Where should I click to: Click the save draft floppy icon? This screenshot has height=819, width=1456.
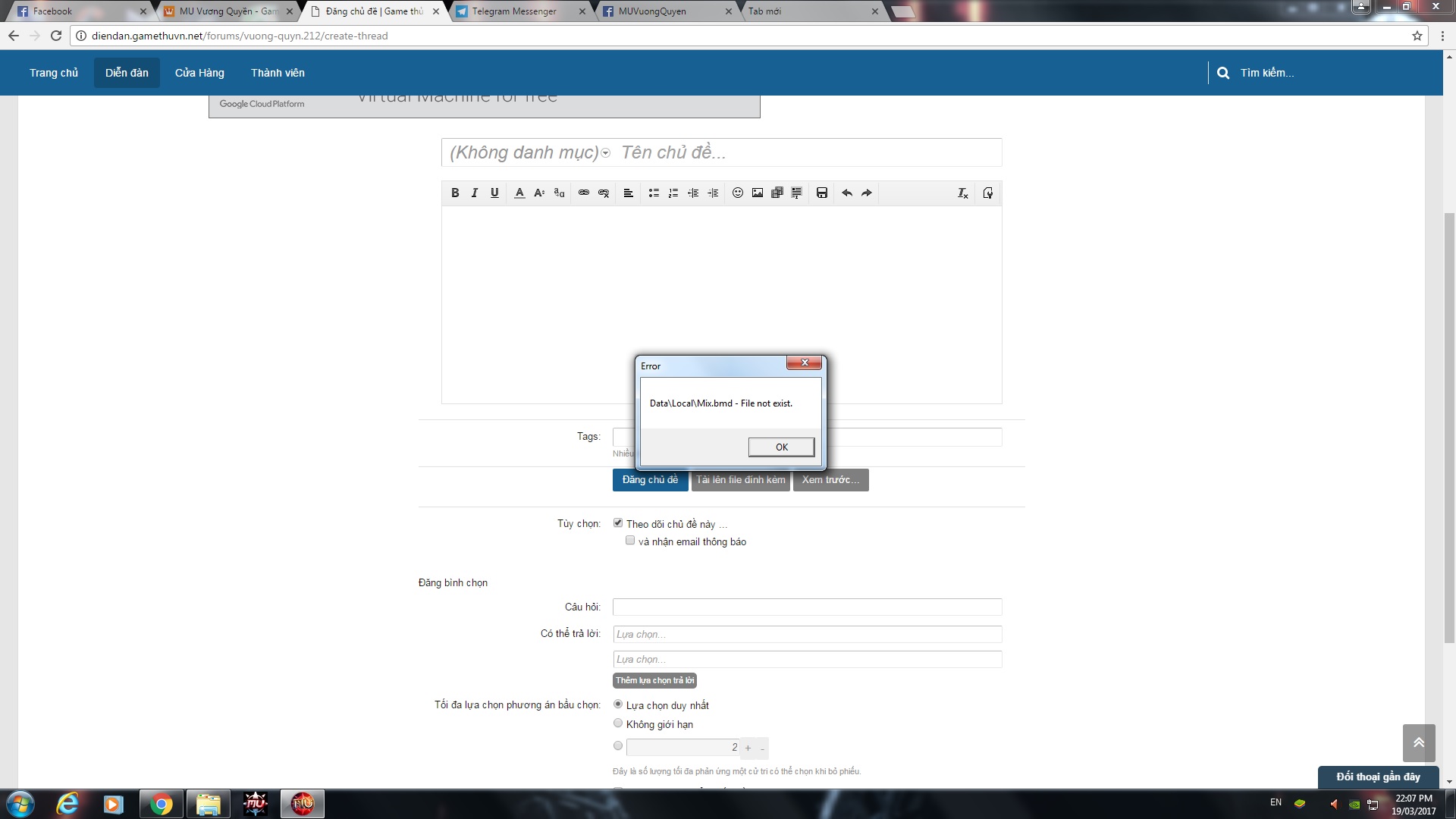tap(821, 193)
